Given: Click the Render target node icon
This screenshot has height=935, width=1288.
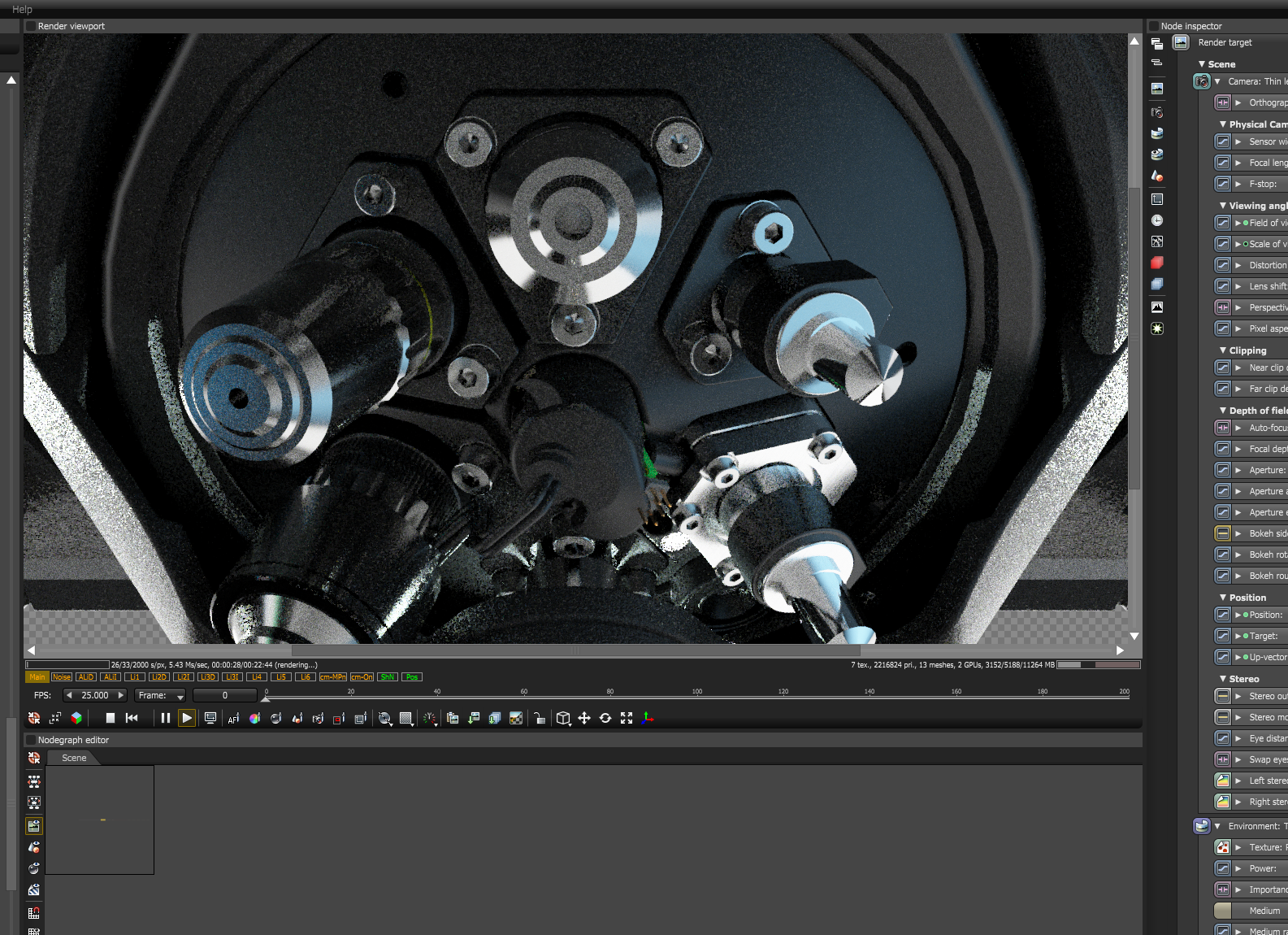Looking at the screenshot, I should click(x=1182, y=42).
